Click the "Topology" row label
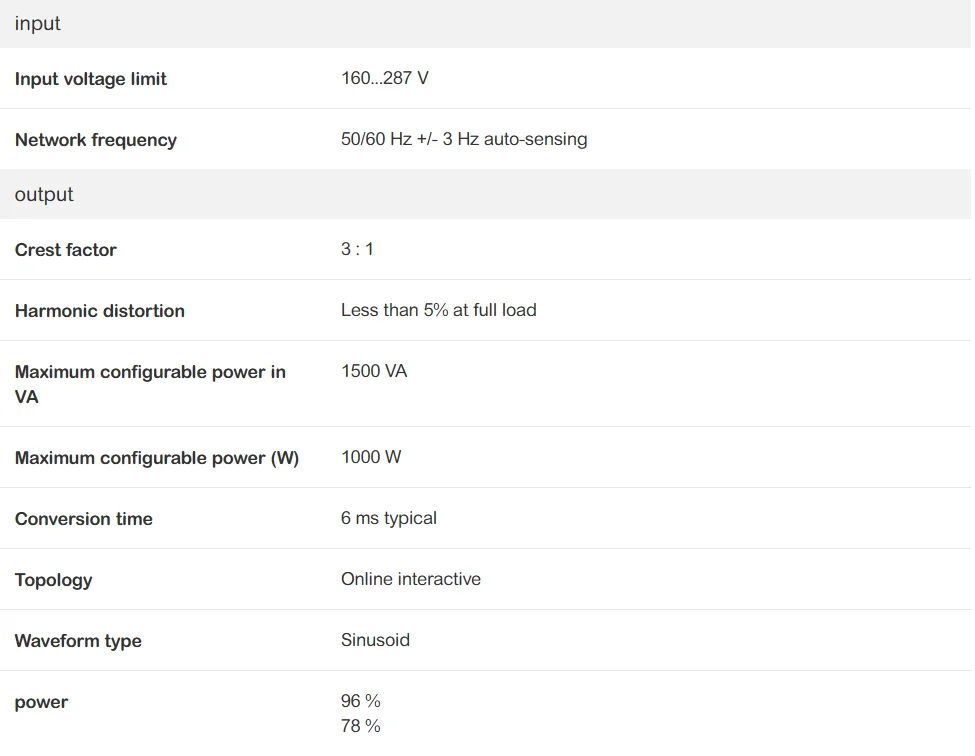 (x=54, y=580)
